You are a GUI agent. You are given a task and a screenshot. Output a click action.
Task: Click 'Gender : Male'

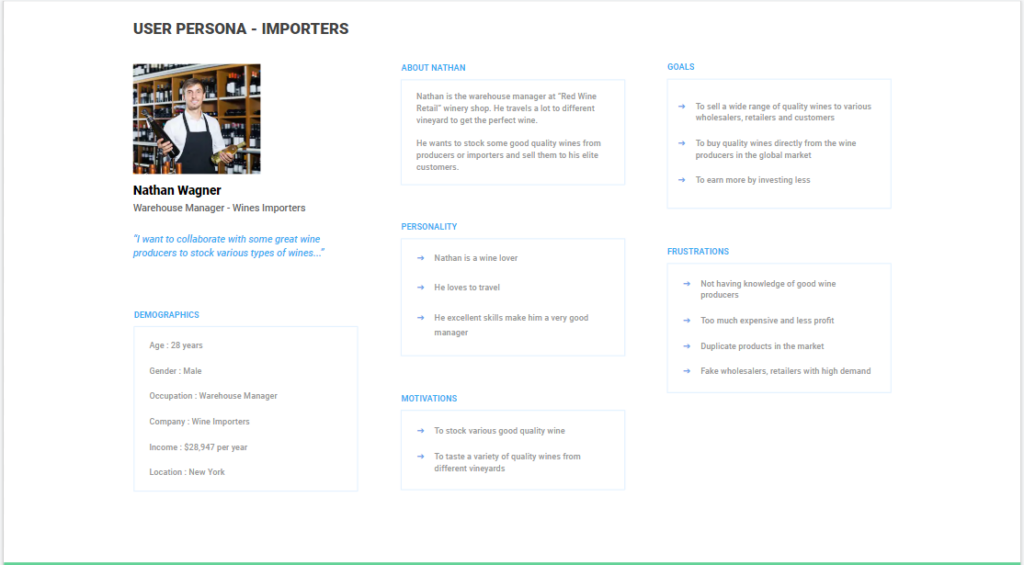pos(175,370)
